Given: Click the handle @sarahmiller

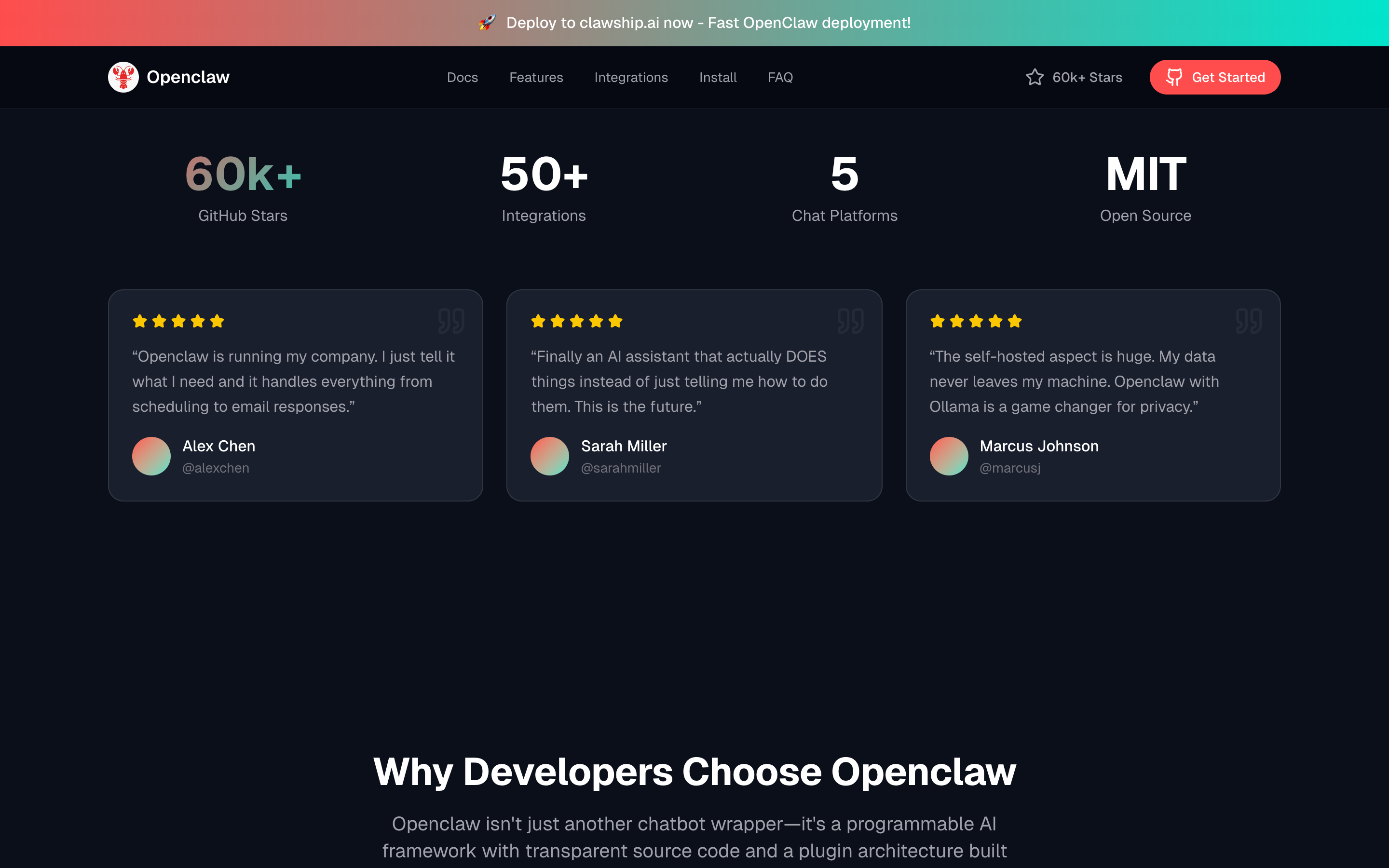Looking at the screenshot, I should pyautogui.click(x=621, y=468).
